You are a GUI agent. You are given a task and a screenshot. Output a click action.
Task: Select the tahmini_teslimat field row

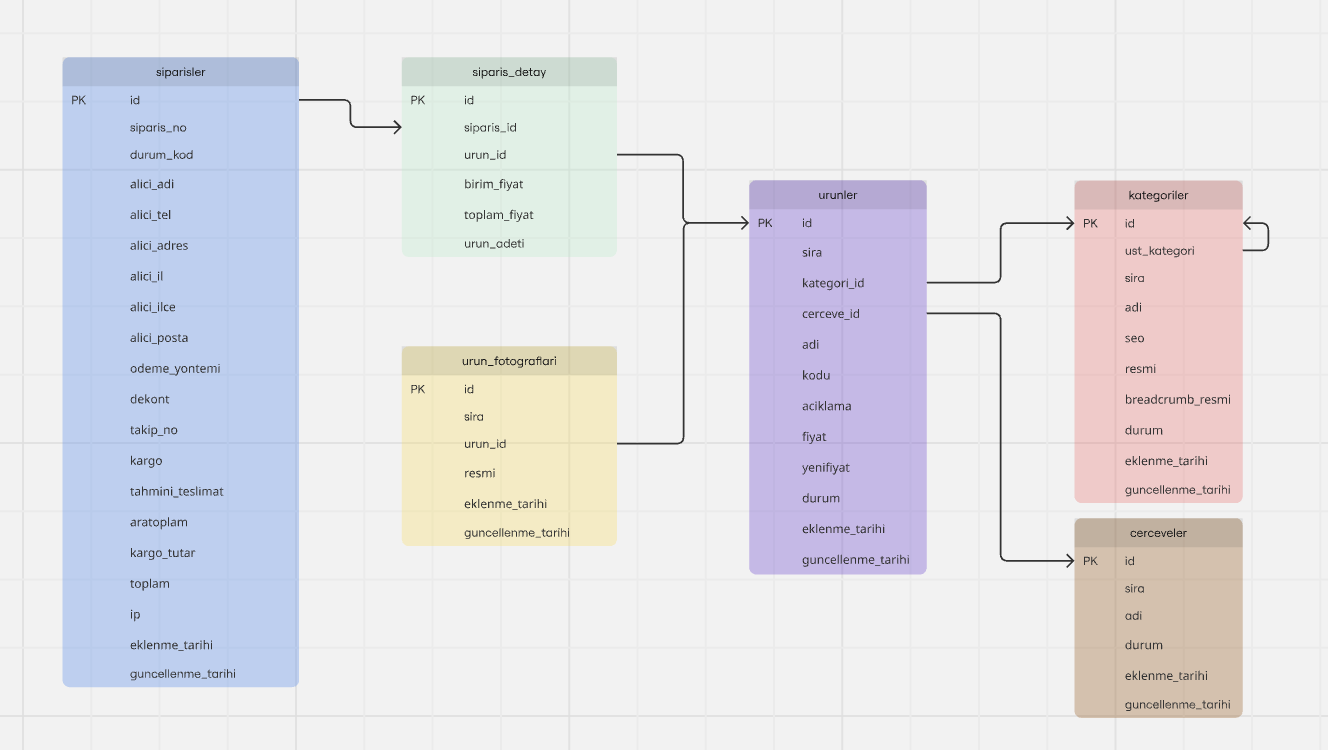coord(176,492)
